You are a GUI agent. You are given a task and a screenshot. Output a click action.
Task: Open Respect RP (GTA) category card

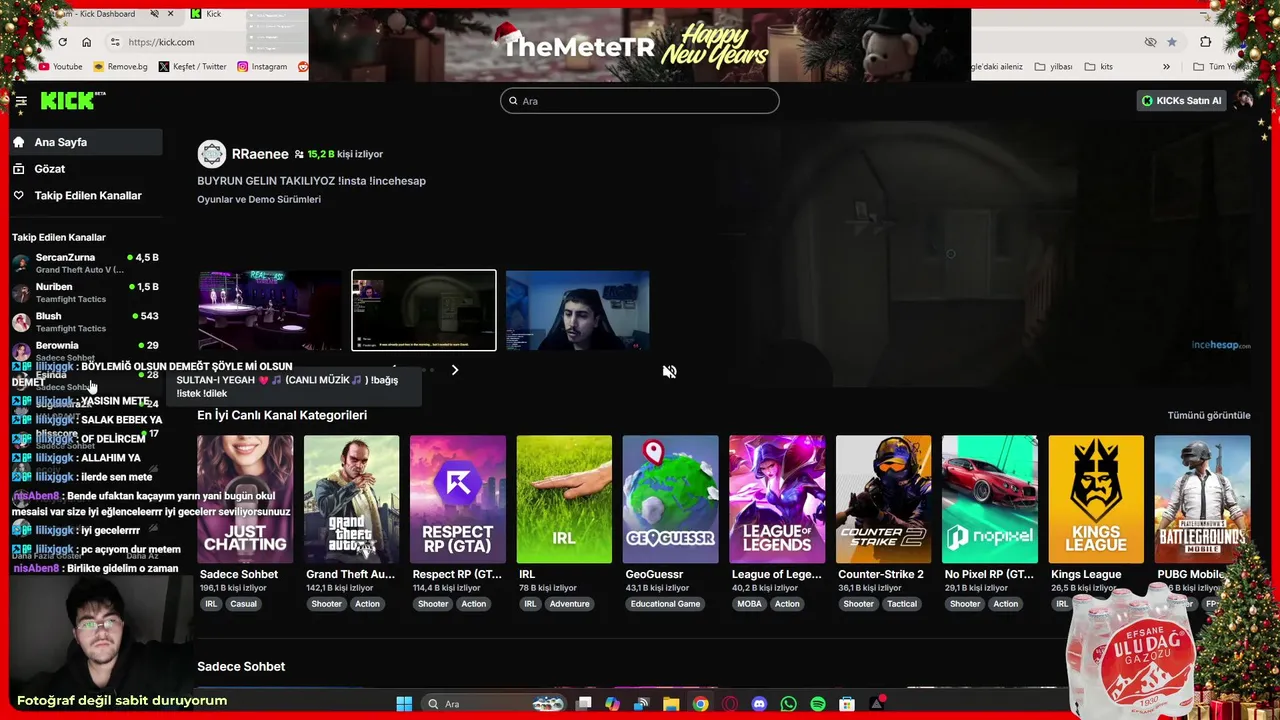click(x=458, y=499)
